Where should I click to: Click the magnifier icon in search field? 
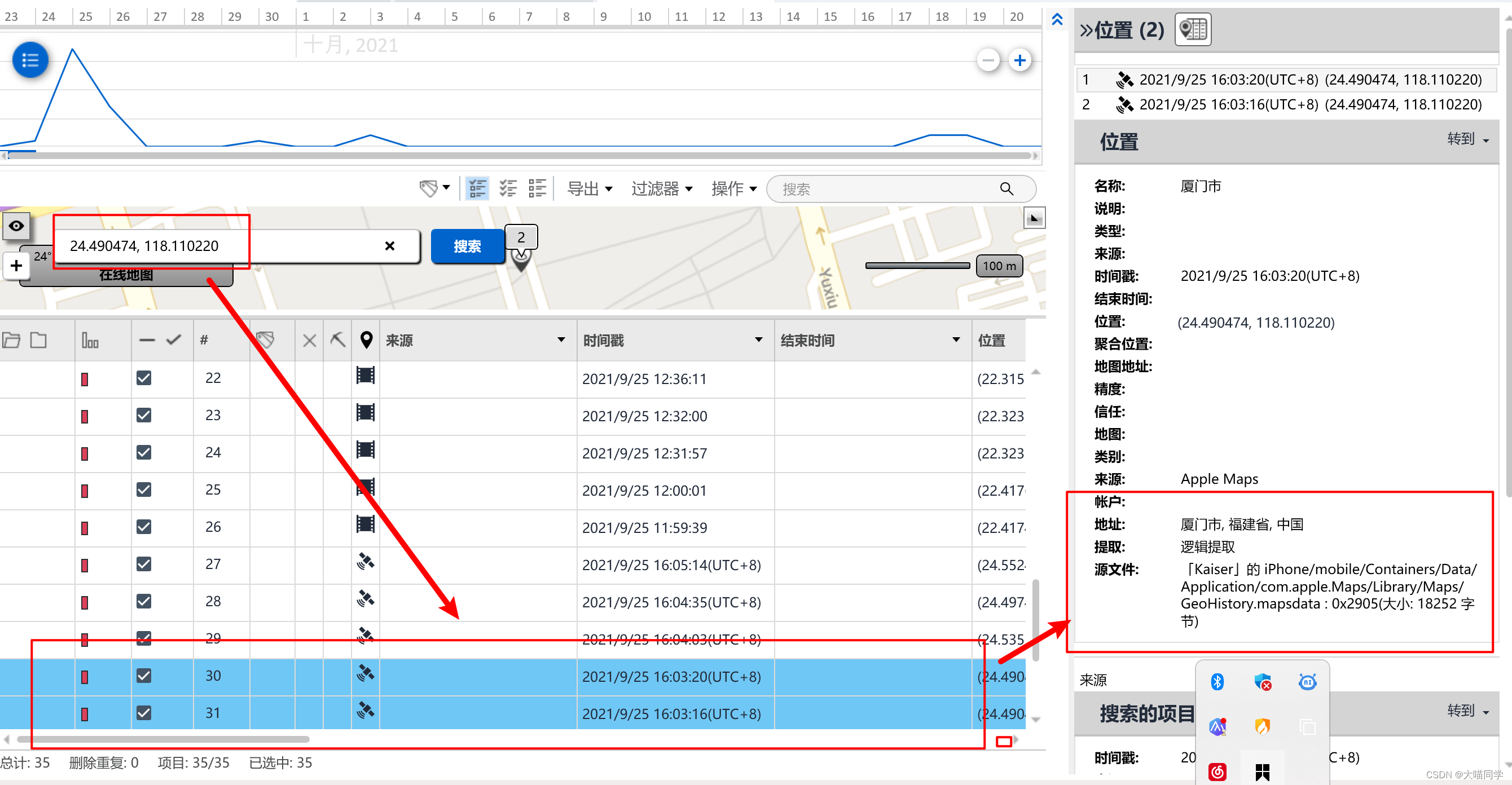click(1006, 189)
